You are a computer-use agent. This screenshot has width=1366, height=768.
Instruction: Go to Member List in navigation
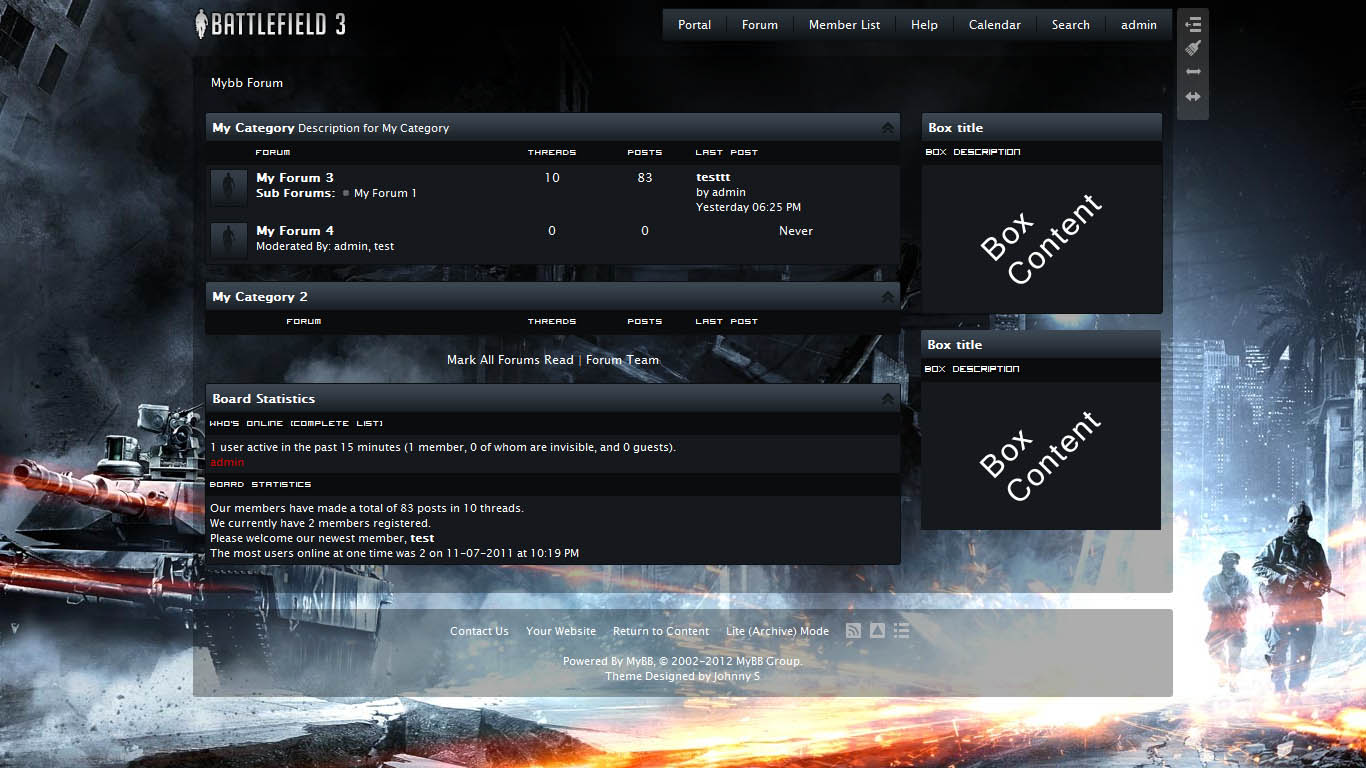[844, 25]
